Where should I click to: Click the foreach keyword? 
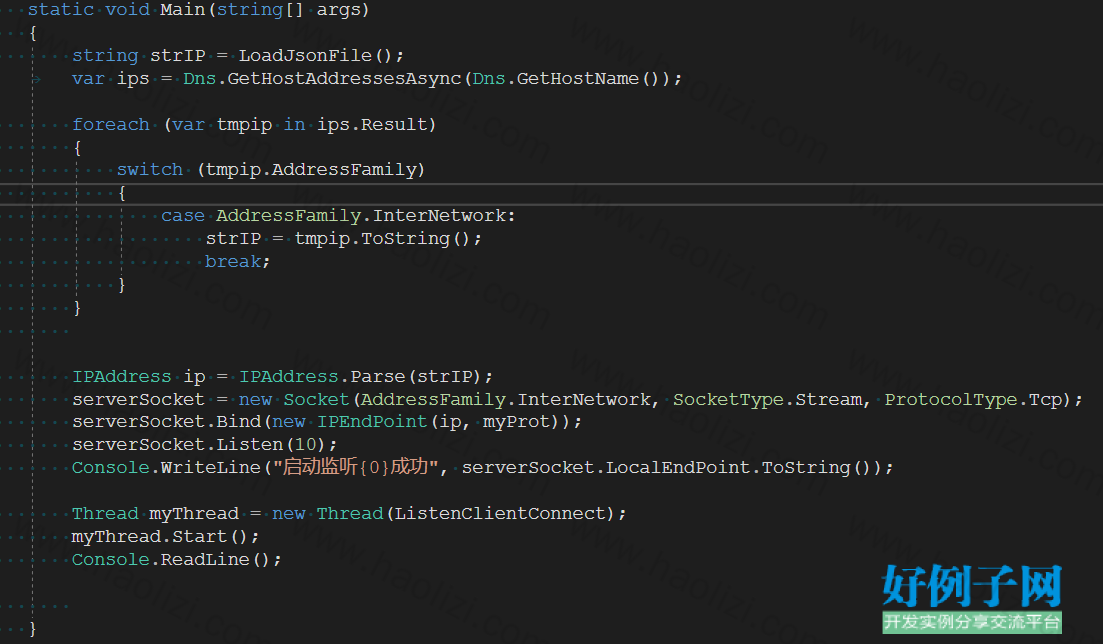point(110,125)
